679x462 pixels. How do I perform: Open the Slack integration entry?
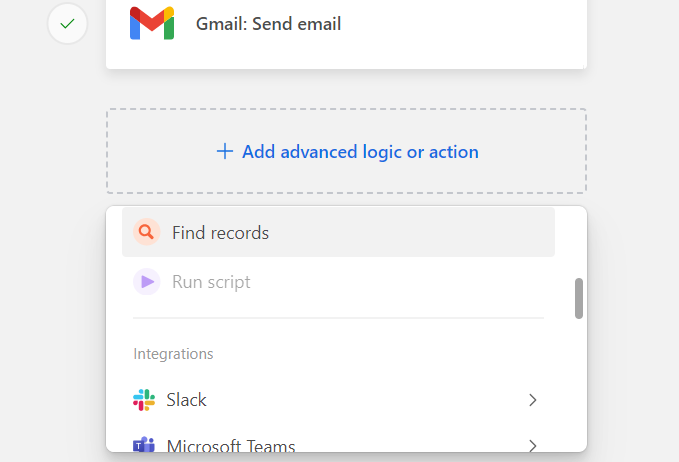pyautogui.click(x=187, y=400)
